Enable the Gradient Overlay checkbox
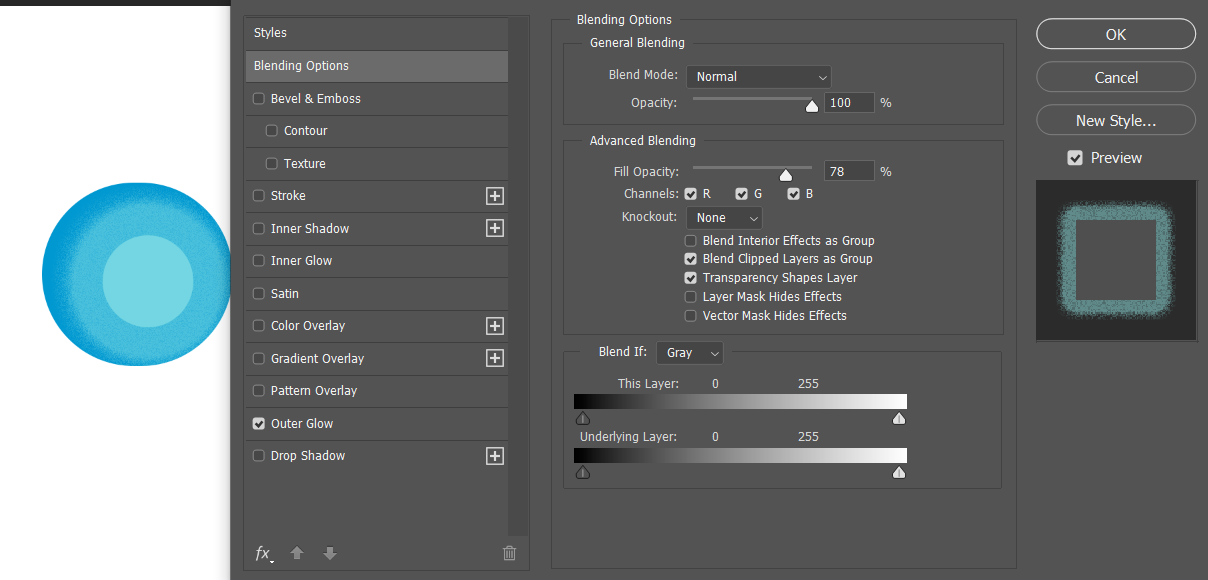Image resolution: width=1208 pixels, height=580 pixels. tap(259, 359)
